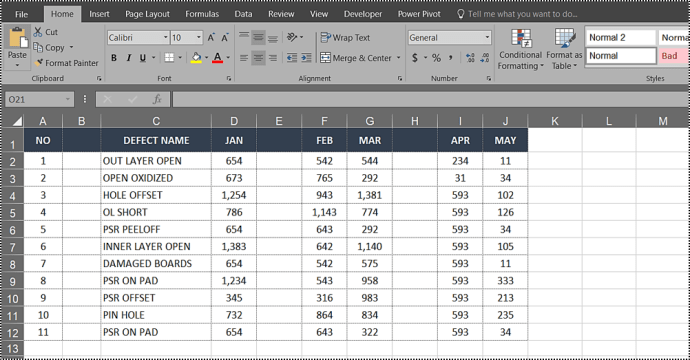The width and height of the screenshot is (690, 360).
Task: Click the Insert Function fx icon
Action: click(157, 99)
